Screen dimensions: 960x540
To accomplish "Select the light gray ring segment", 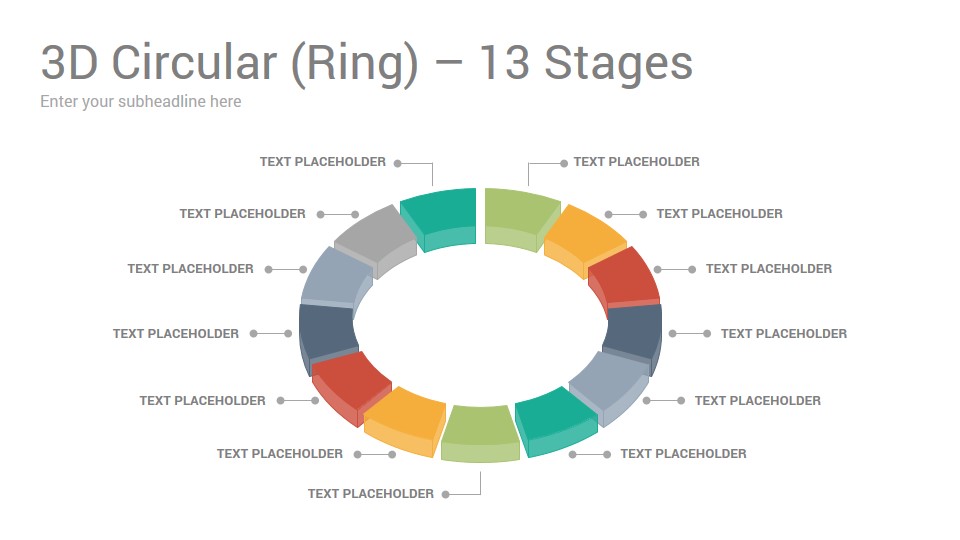I will [375, 241].
